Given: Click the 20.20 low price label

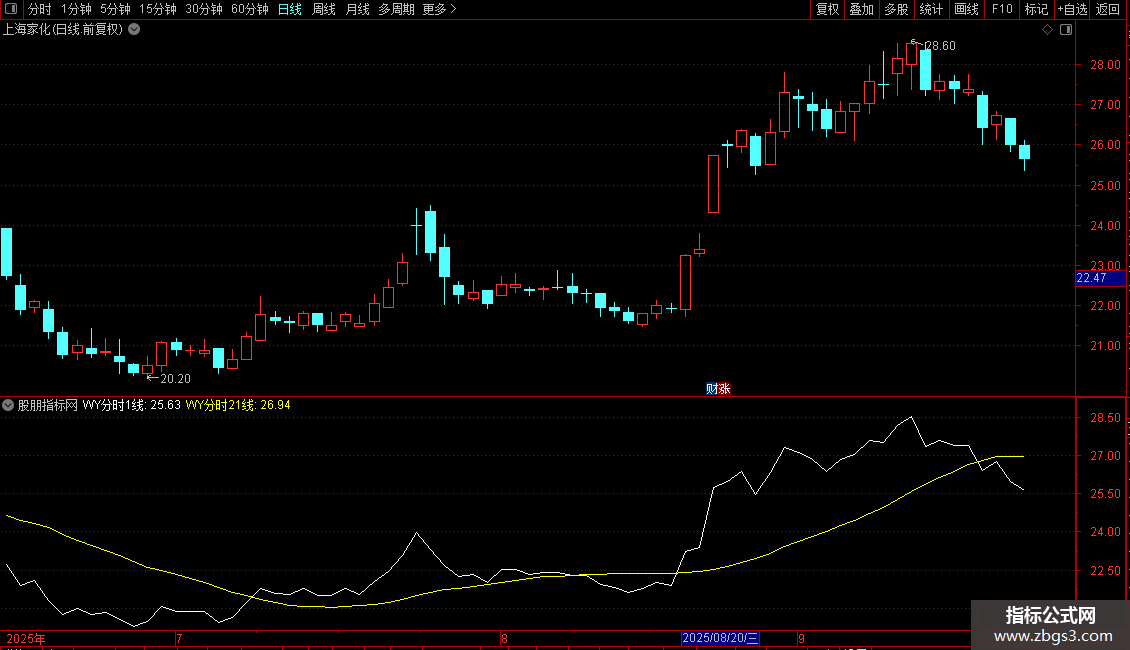Looking at the screenshot, I should point(175,378).
